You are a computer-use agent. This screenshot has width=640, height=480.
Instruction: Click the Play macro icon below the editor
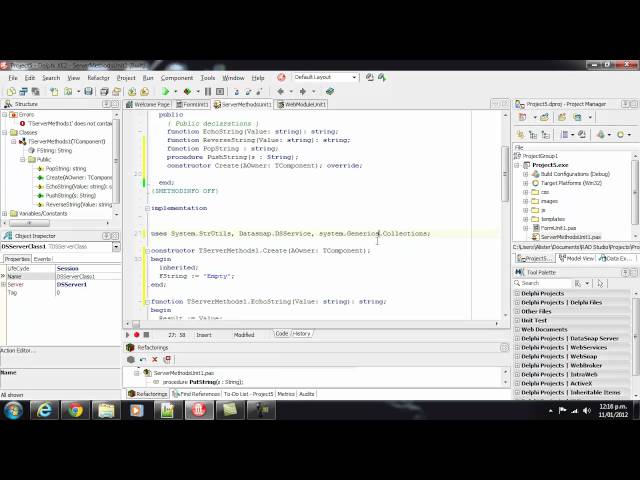[128, 335]
